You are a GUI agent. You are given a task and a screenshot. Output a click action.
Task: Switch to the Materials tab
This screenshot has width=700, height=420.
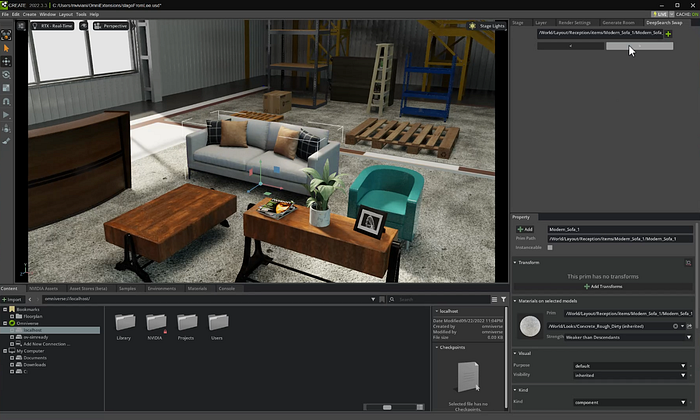197,288
